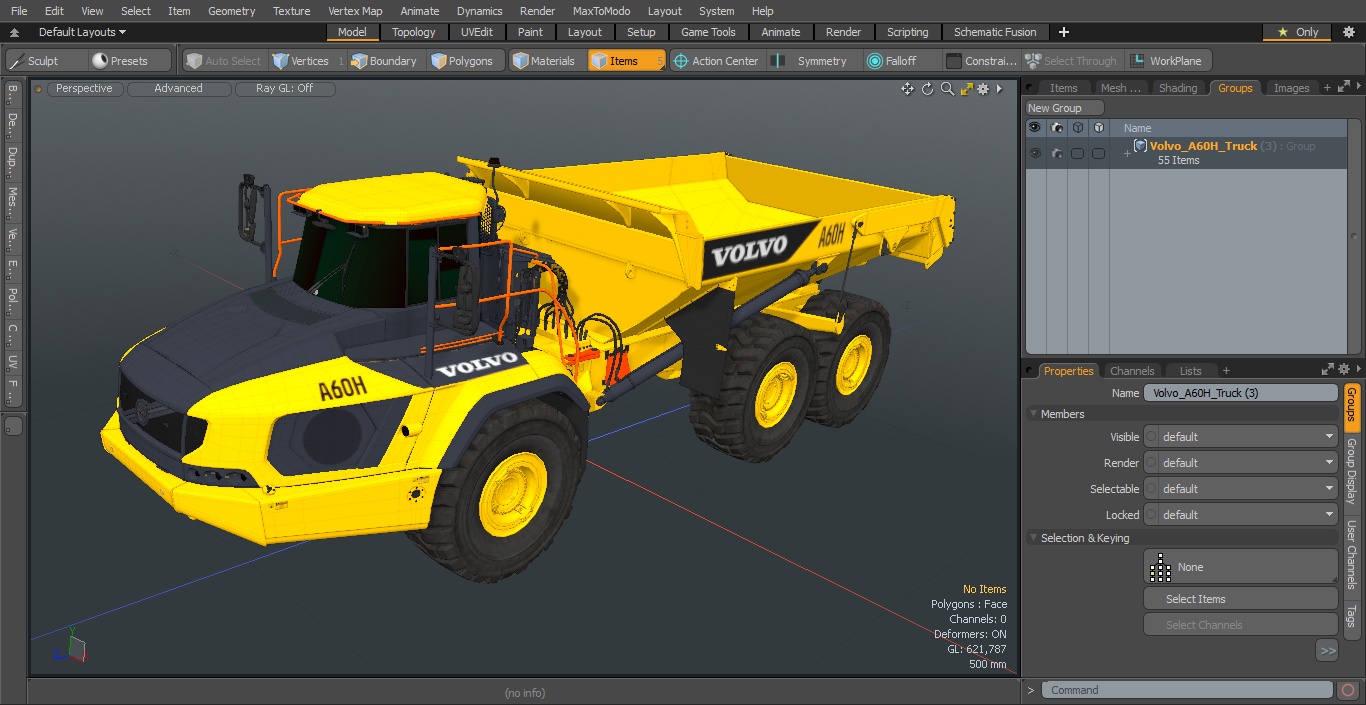This screenshot has width=1366, height=705.
Task: Click the red record button by Command
Action: pos(1347,690)
